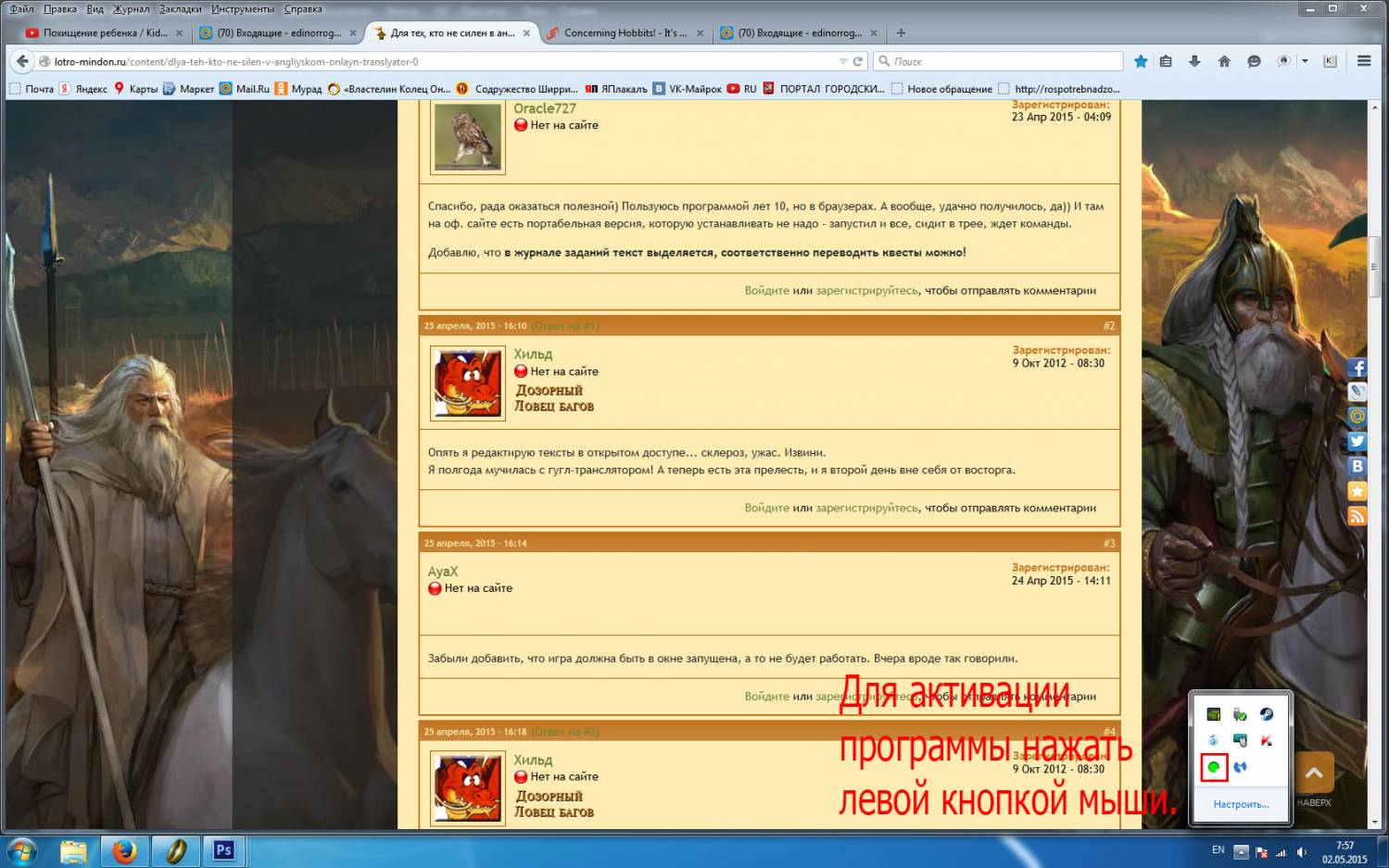Click the Twitter share icon on sidebar
The height and width of the screenshot is (868, 1389).
1357,442
